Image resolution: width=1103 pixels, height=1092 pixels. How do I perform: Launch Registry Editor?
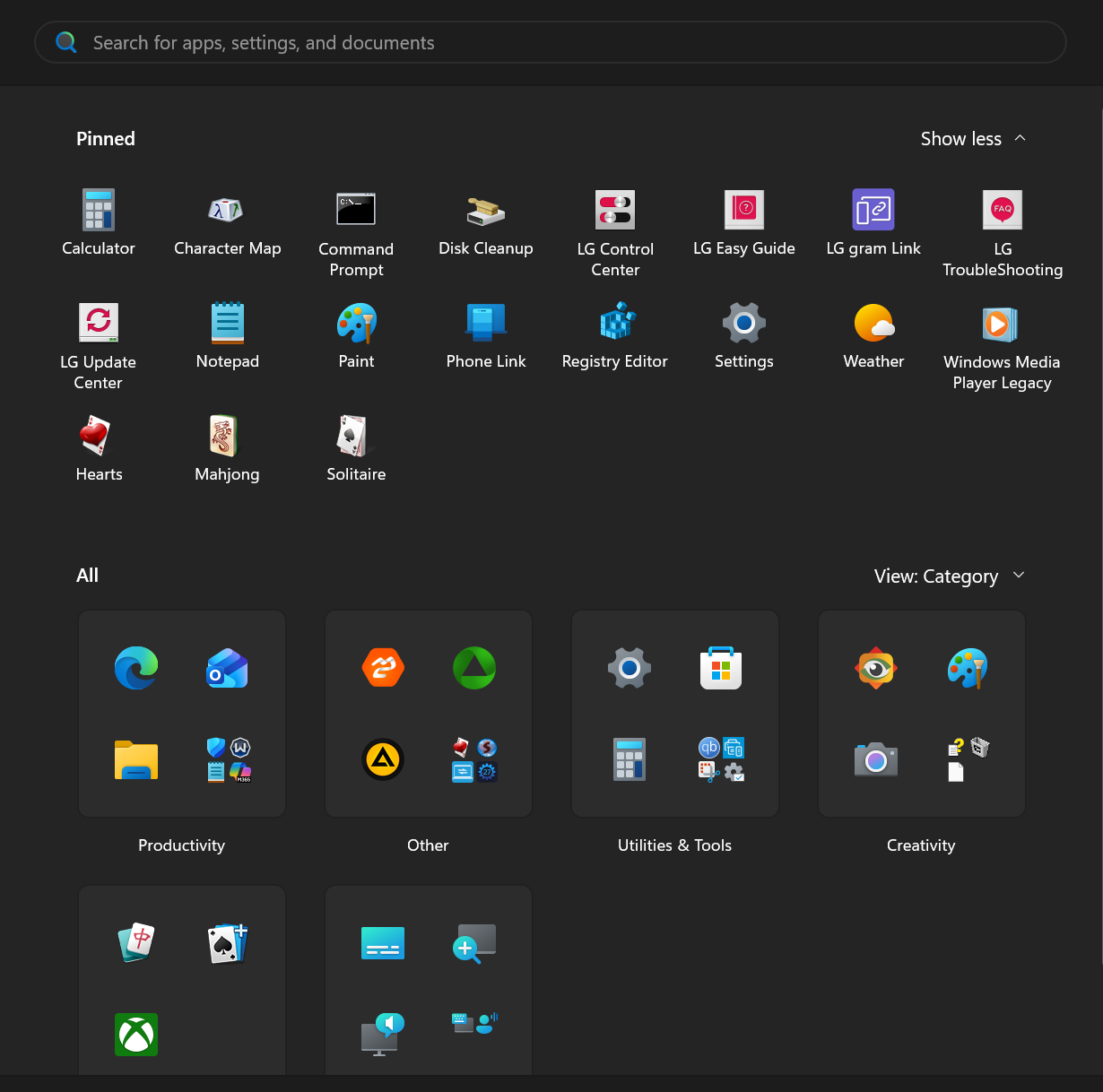click(x=615, y=335)
